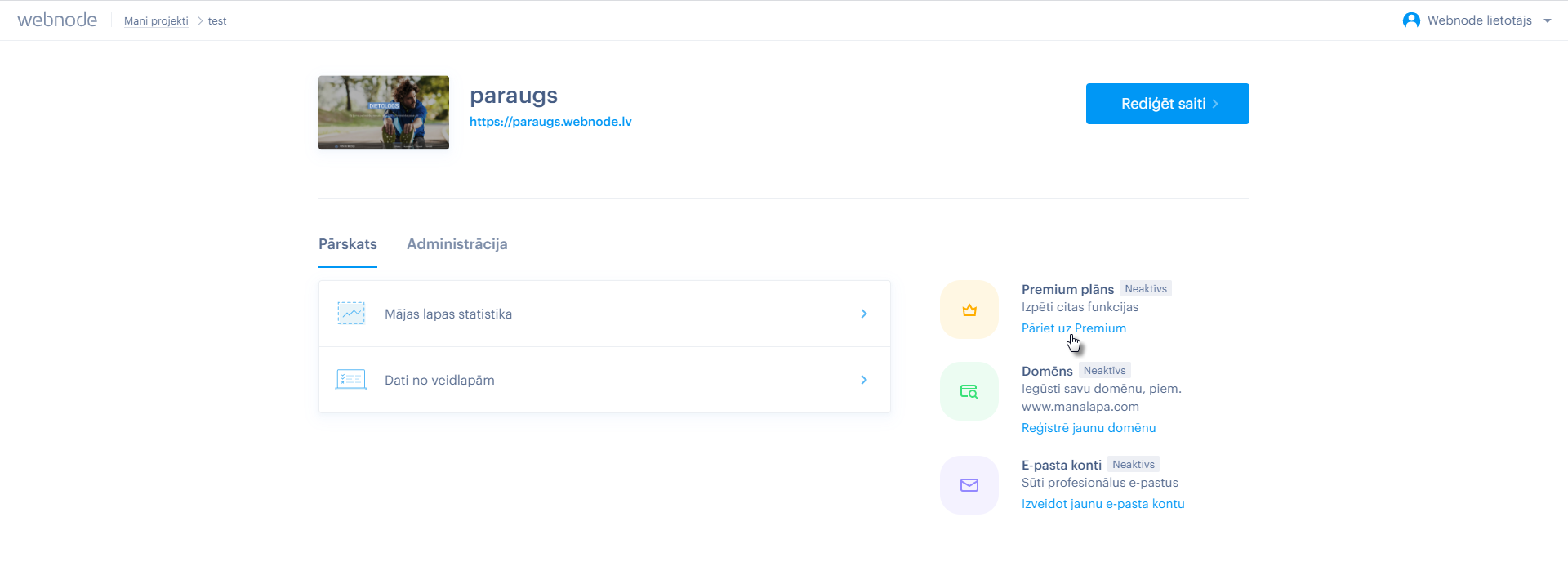1568x566 pixels.
Task: Click the domain search icon
Action: (x=969, y=391)
